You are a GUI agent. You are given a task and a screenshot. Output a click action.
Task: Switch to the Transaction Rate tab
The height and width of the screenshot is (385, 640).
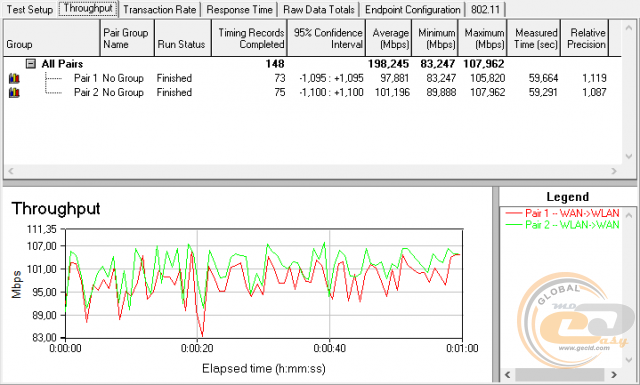(160, 9)
